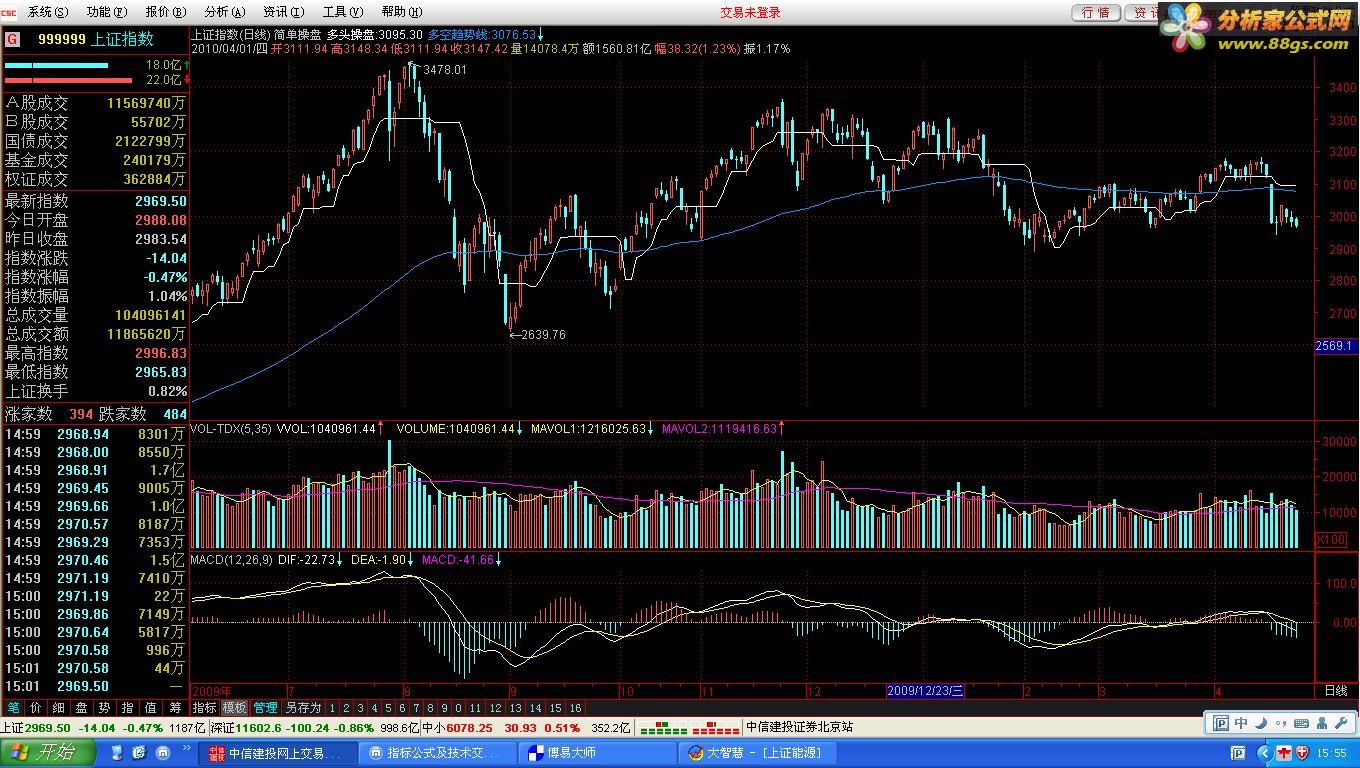Viewport: 1360px width, 768px height.
Task: Select the 筹 tab
Action: coord(175,708)
